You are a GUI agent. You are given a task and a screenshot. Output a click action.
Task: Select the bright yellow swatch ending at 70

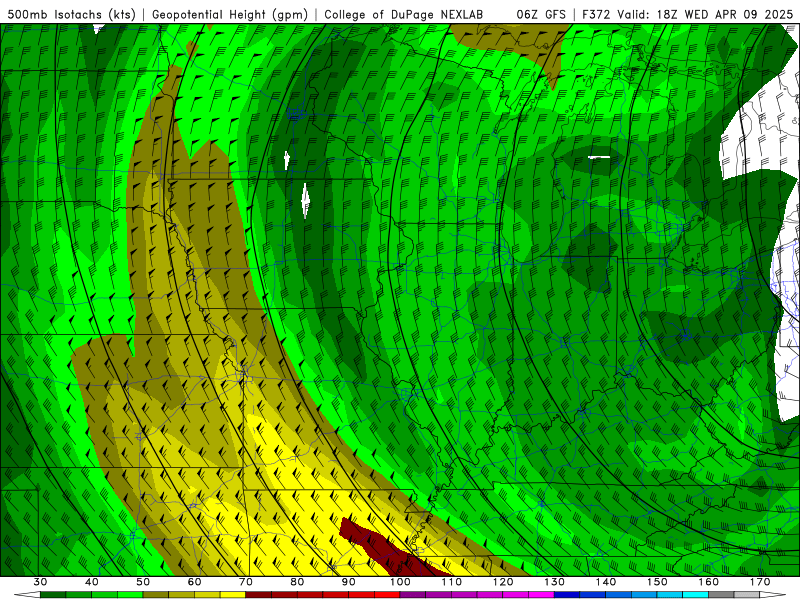[x=233, y=595]
